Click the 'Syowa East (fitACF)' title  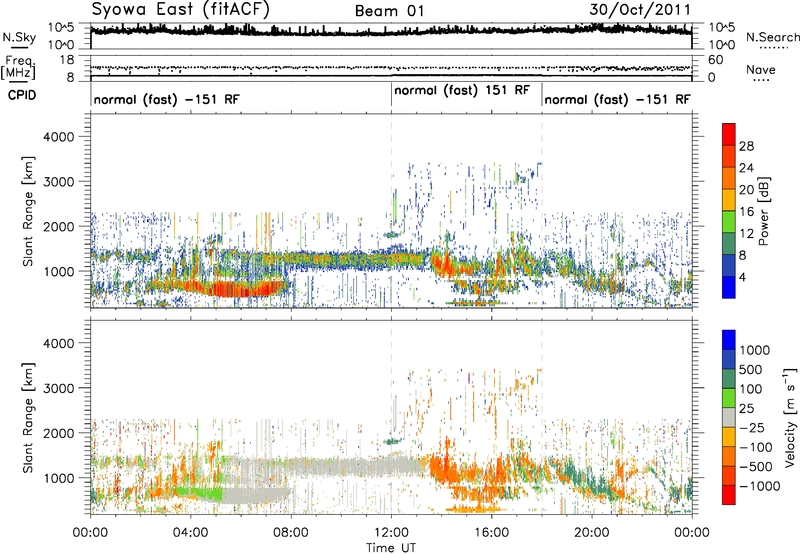click(181, 9)
